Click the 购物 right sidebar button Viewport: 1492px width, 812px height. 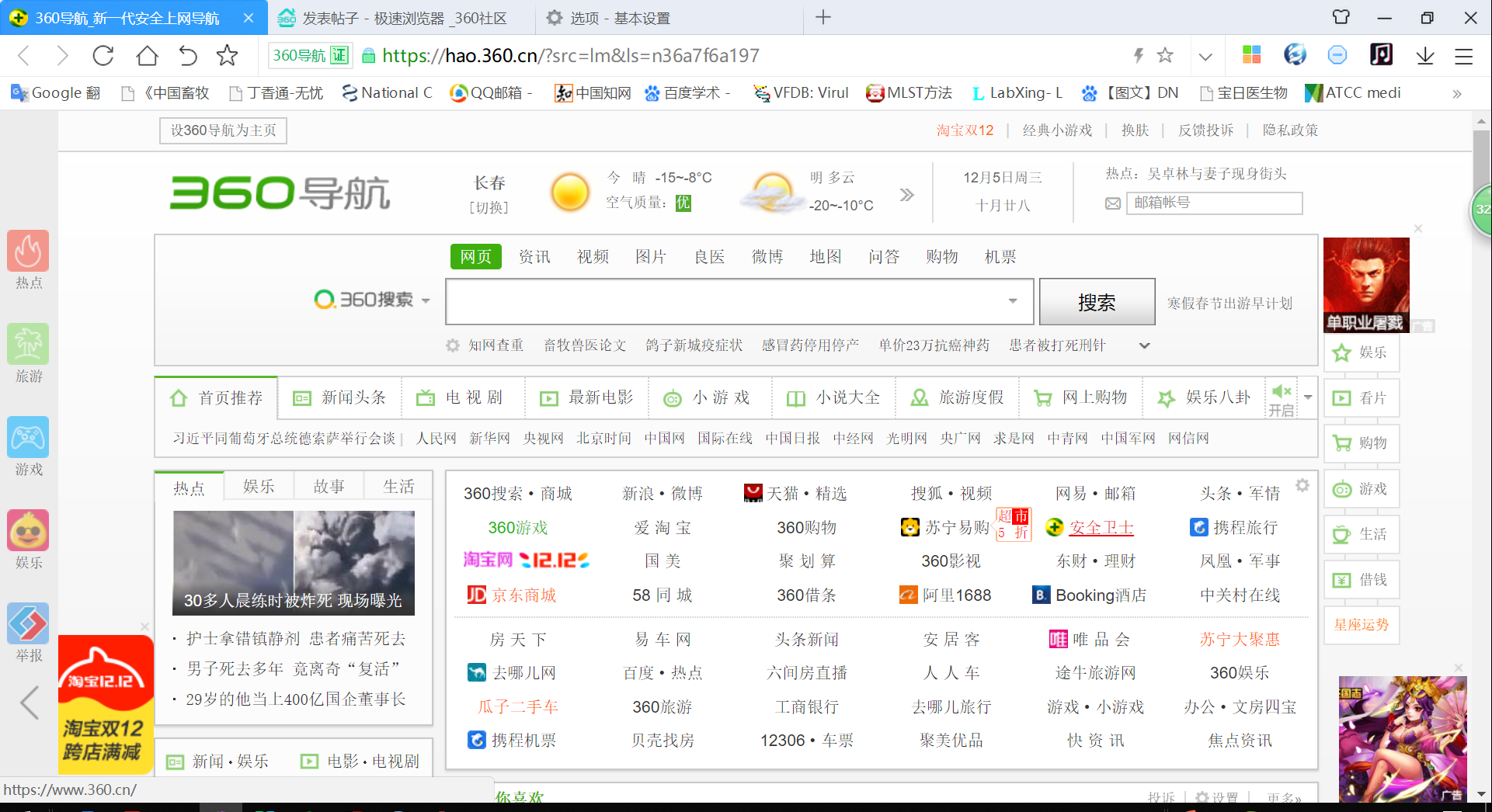[1362, 443]
